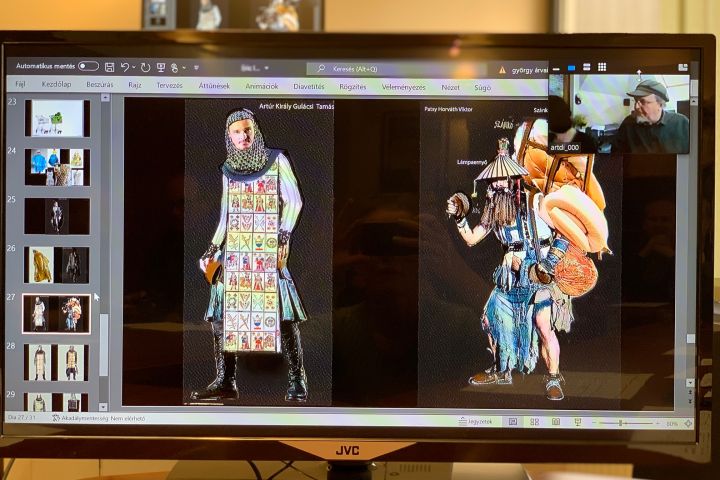Click Akadálymentesség: Nem elérhető status
The width and height of the screenshot is (720, 480).
(99, 418)
